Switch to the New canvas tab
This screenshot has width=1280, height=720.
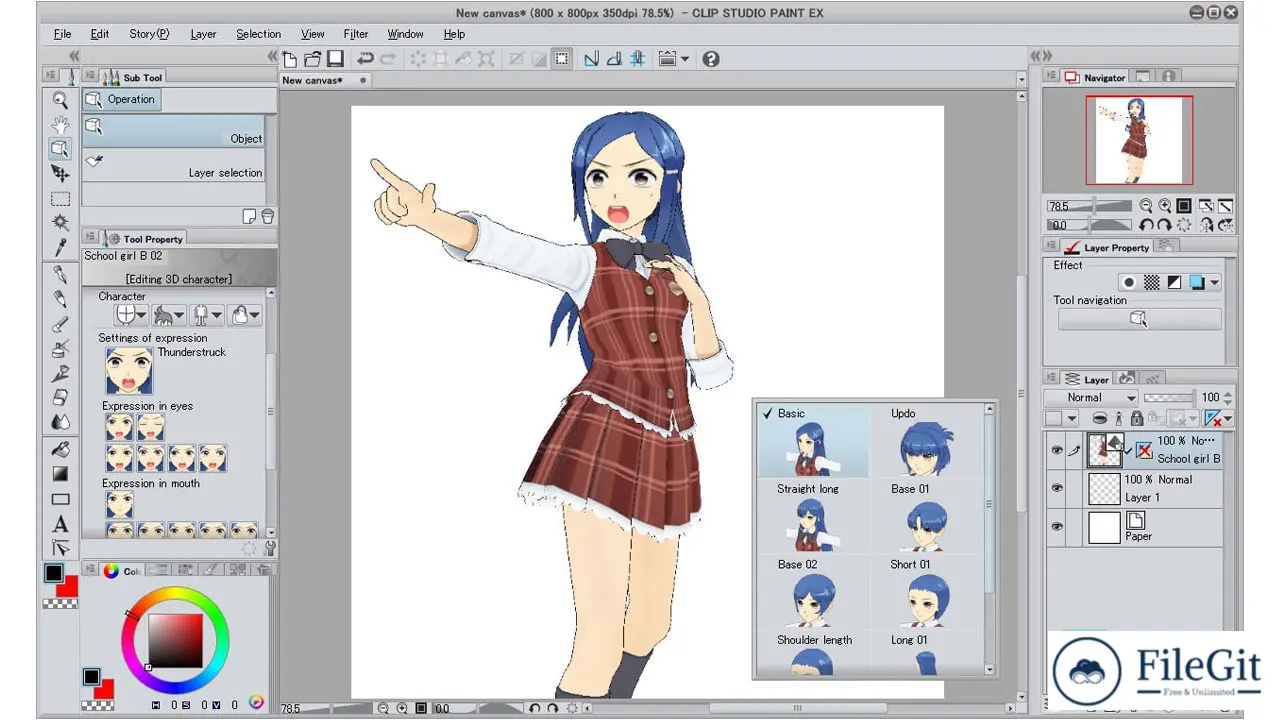click(324, 80)
